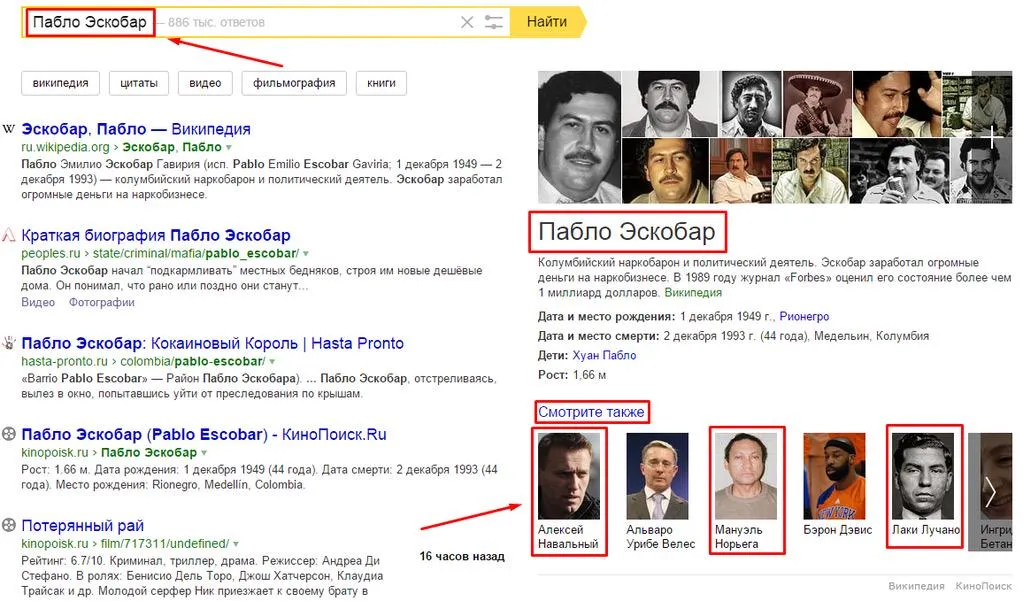
Task: Open dropdown arrow after hasta-pronto.ru URL
Action: tap(272, 362)
